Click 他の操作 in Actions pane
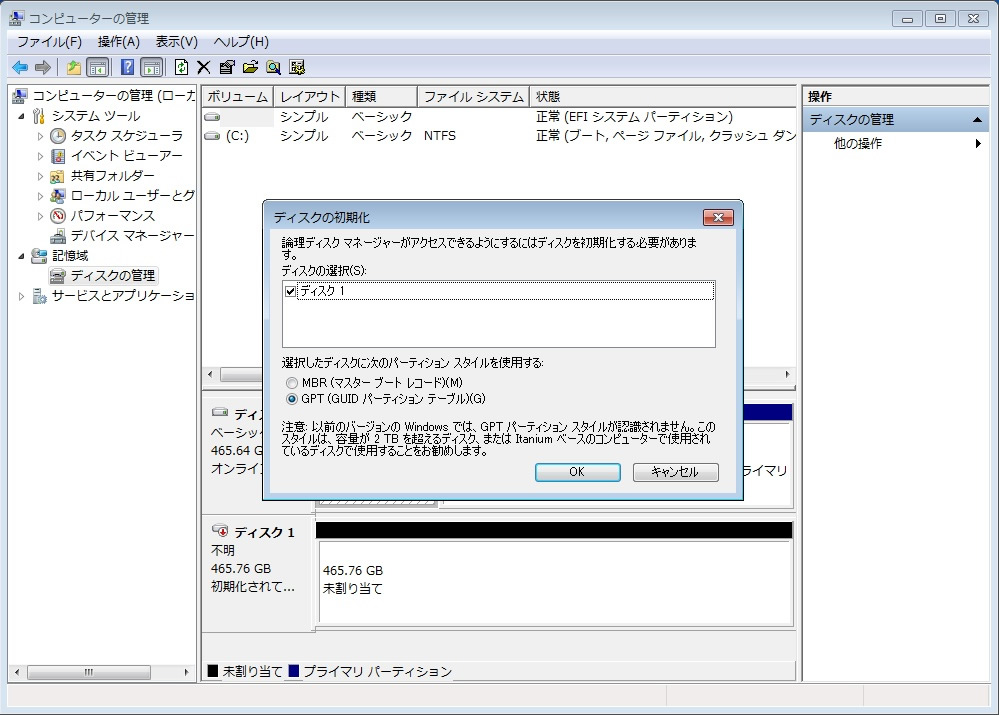The height and width of the screenshot is (715, 999). 858,143
